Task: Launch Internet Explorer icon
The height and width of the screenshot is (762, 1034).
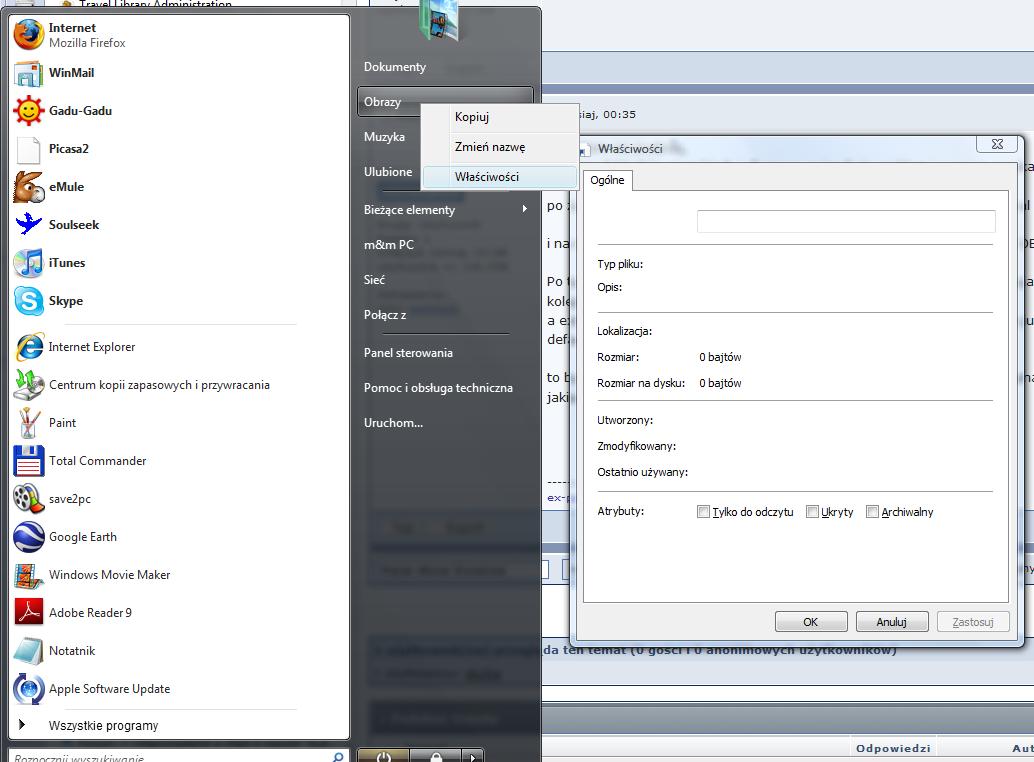Action: 28,347
